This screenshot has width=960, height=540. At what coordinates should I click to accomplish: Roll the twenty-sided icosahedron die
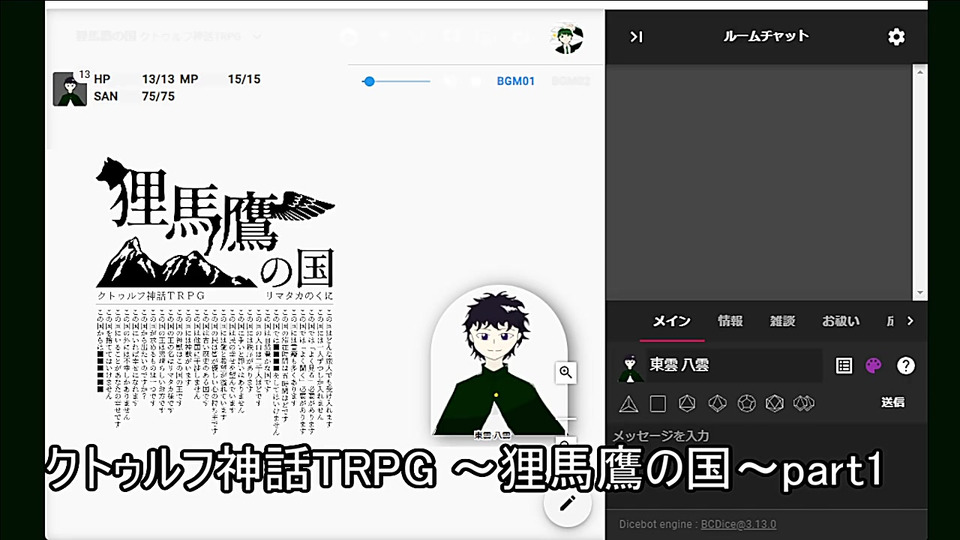(x=775, y=403)
